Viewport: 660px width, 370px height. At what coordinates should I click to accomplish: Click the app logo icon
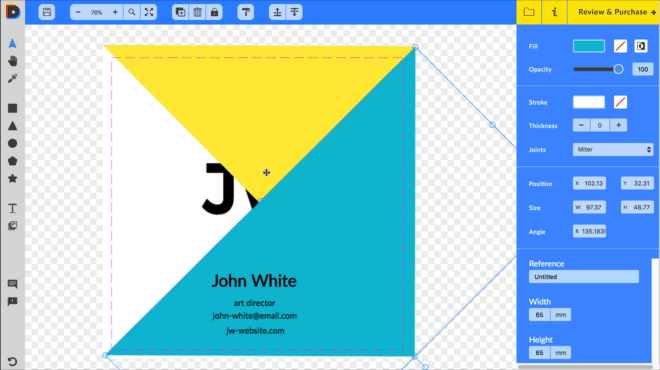coord(13,12)
